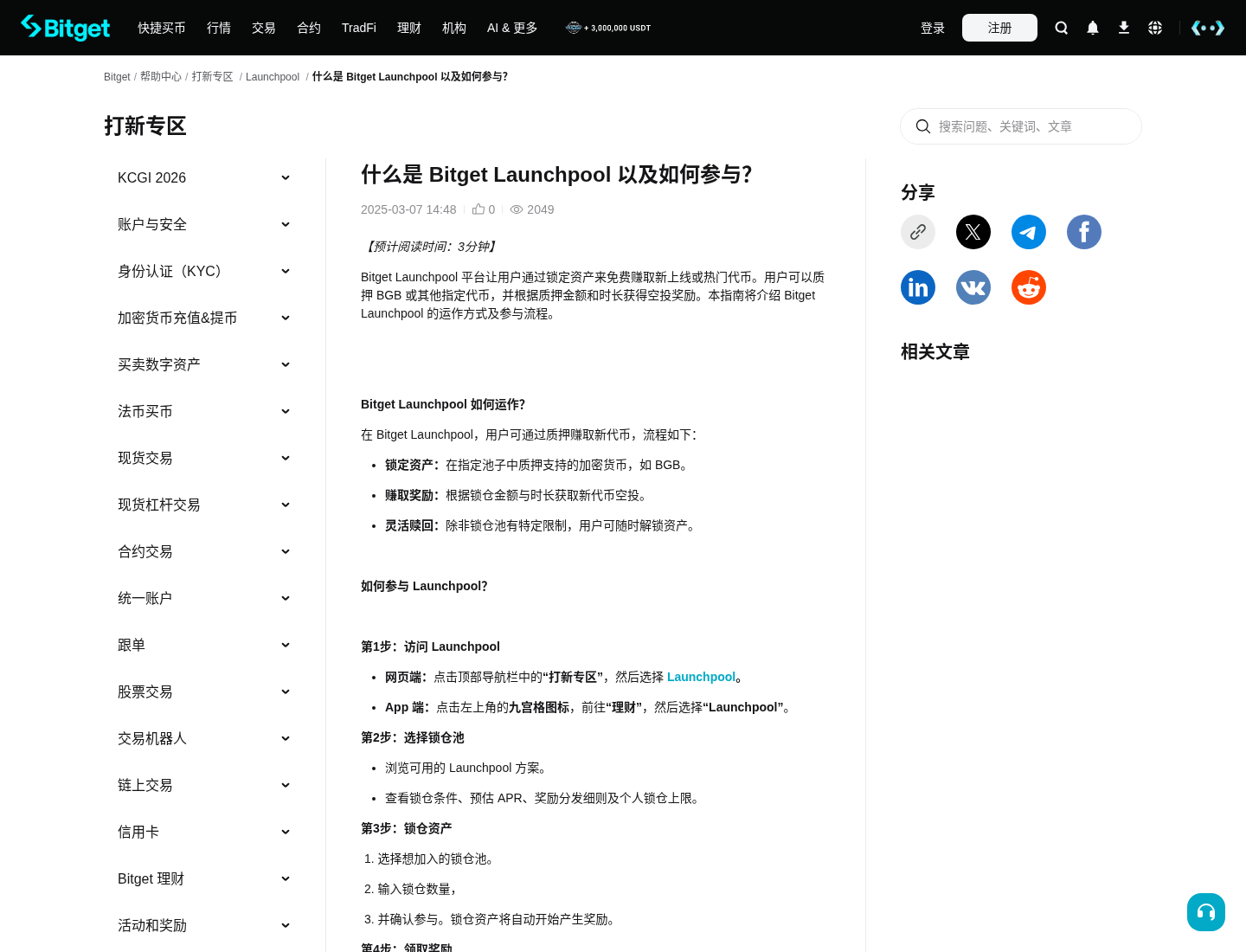Share article on Reddit
Screen dimensions: 1246x952
coord(1029,287)
